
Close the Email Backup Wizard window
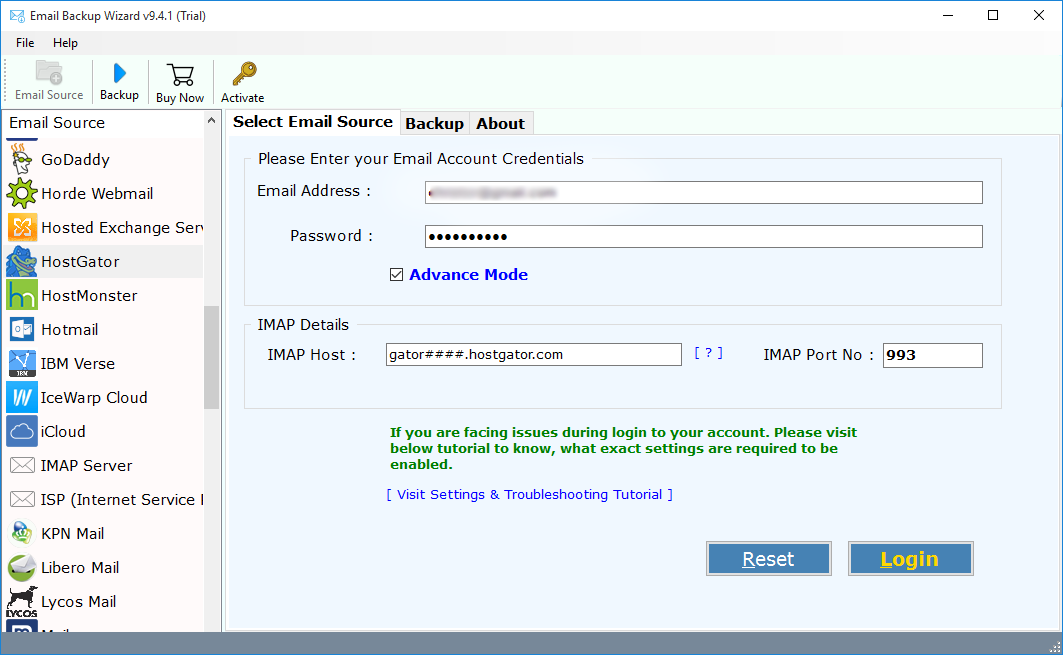[x=1039, y=16]
